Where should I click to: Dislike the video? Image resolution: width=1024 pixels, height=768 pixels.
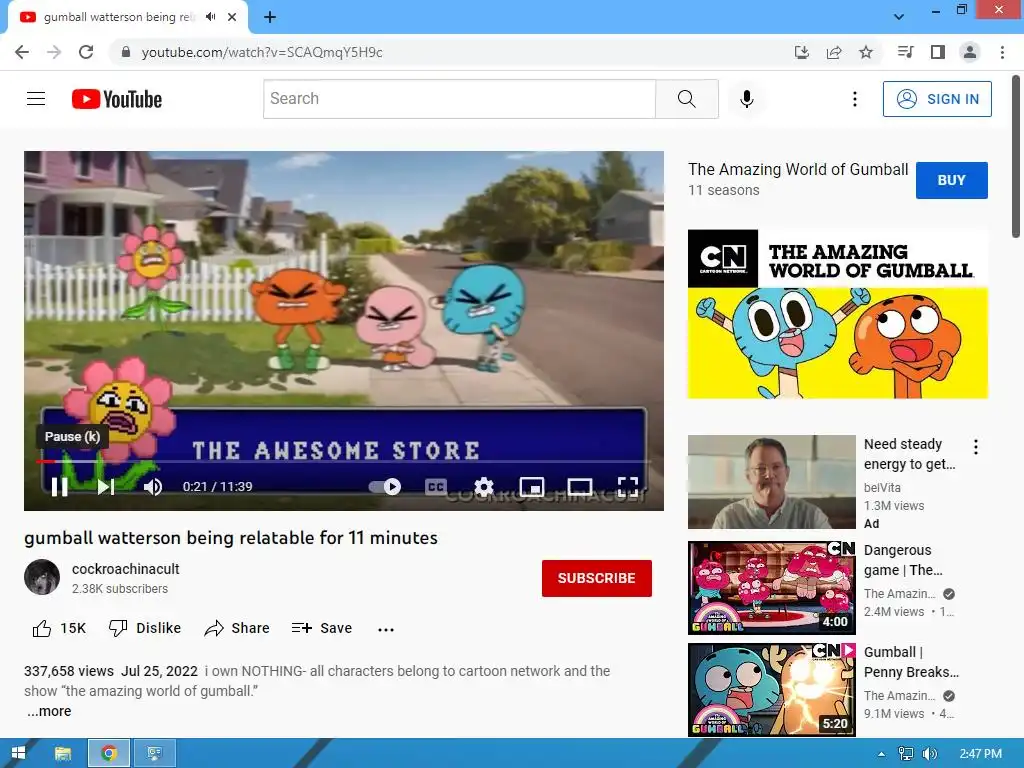145,628
